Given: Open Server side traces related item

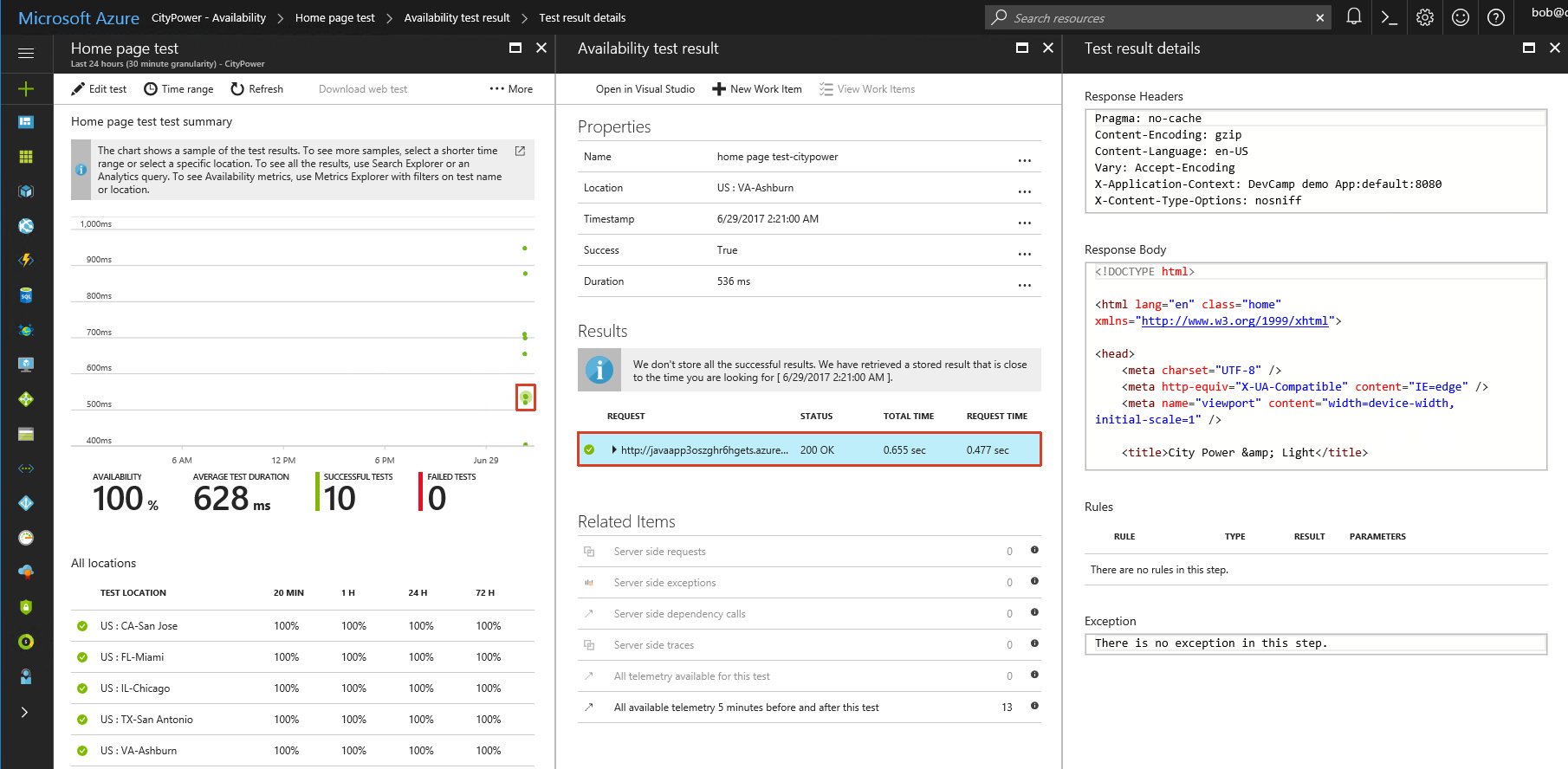Looking at the screenshot, I should (809, 644).
